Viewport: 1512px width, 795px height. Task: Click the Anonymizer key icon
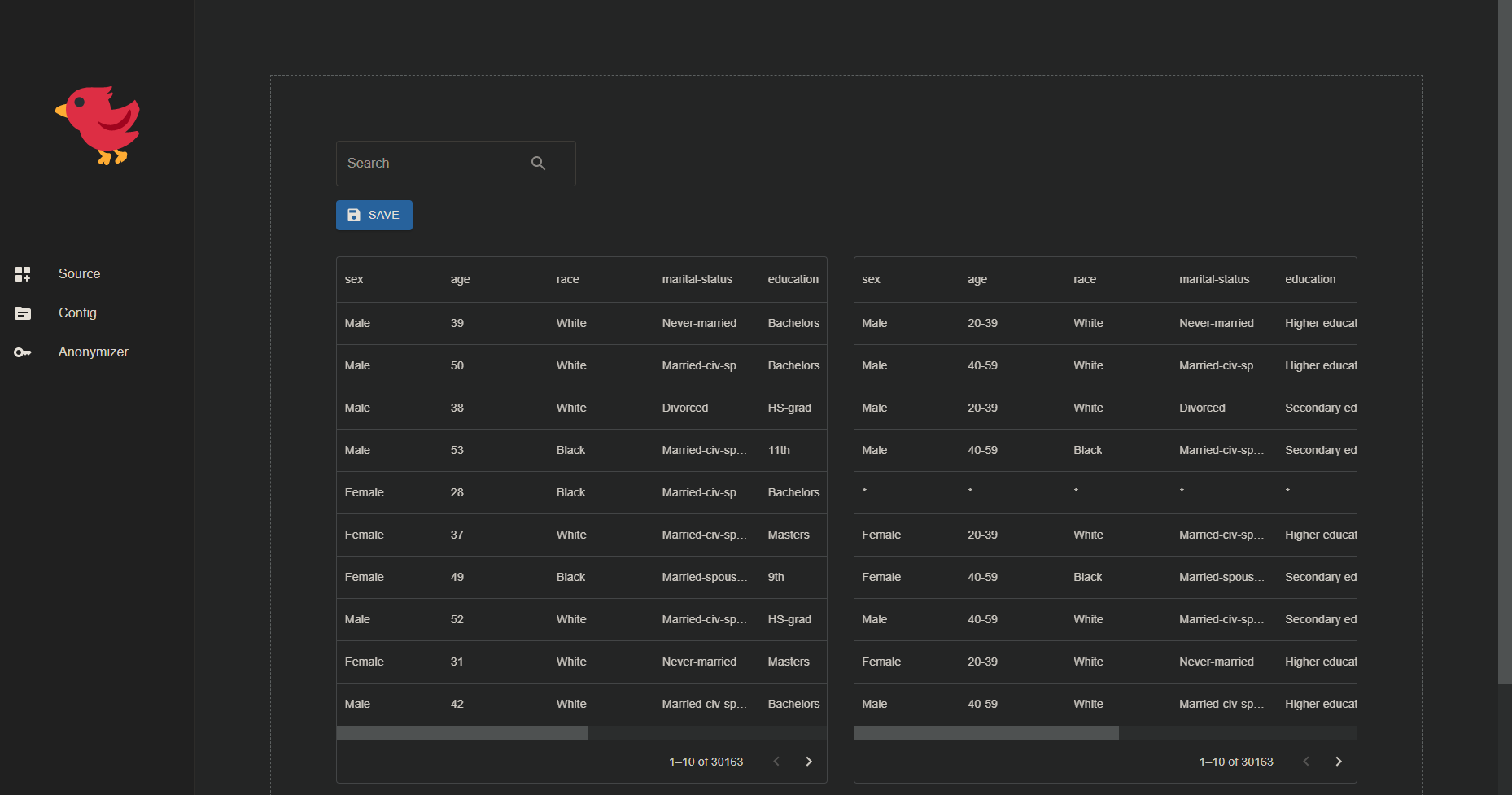pyautogui.click(x=23, y=352)
